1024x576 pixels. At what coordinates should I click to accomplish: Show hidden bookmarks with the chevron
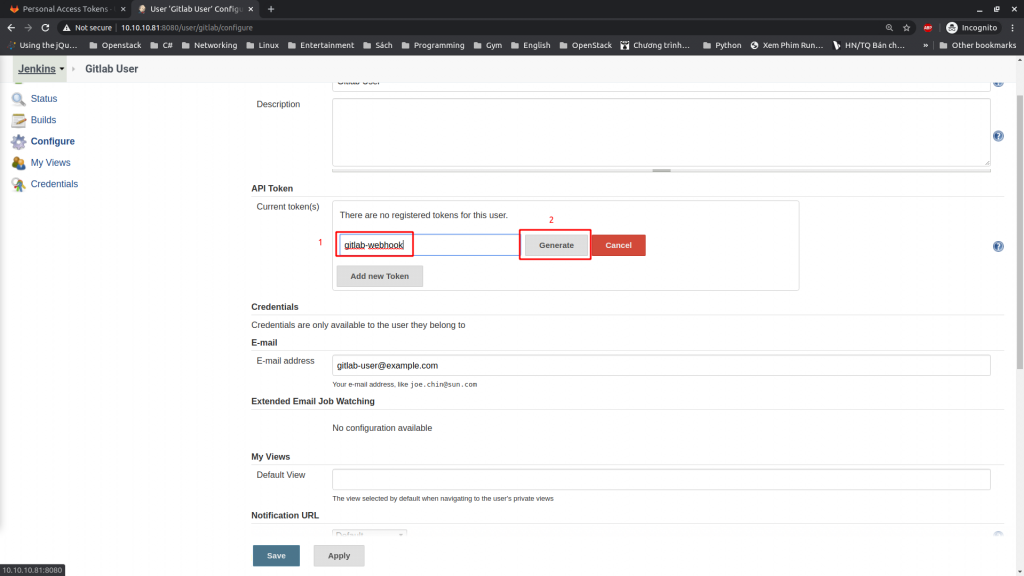pyautogui.click(x=925, y=45)
